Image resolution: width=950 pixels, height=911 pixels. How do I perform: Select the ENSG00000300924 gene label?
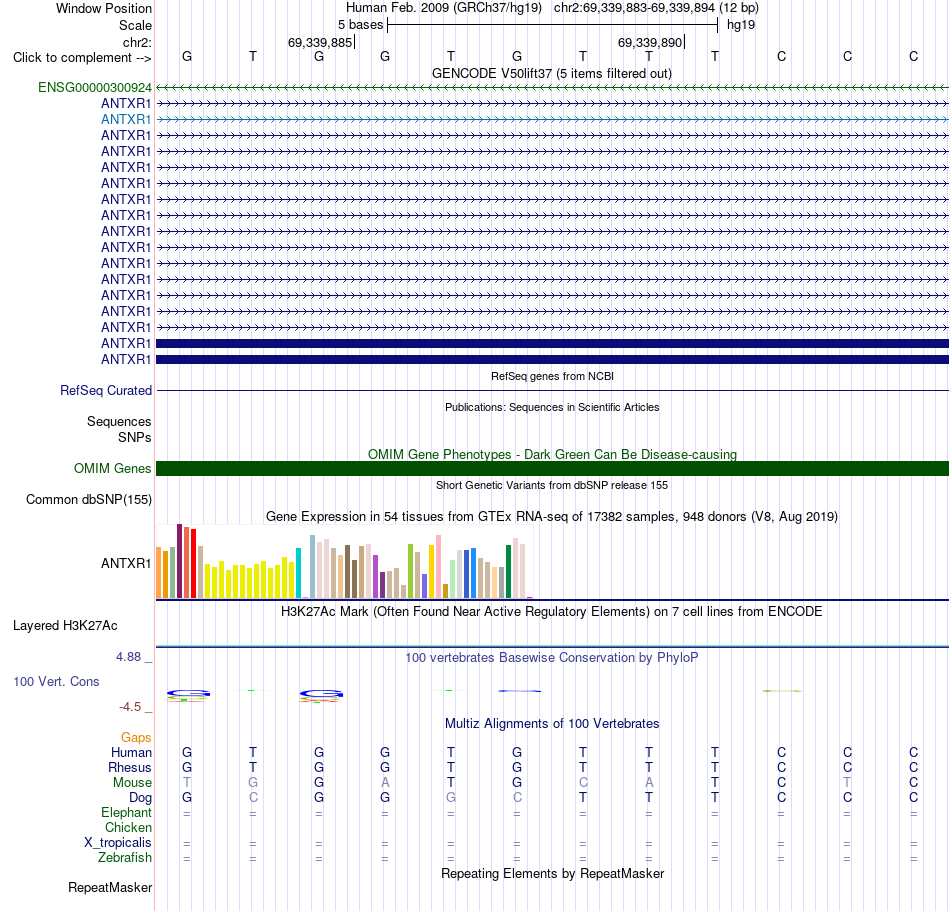click(x=95, y=88)
